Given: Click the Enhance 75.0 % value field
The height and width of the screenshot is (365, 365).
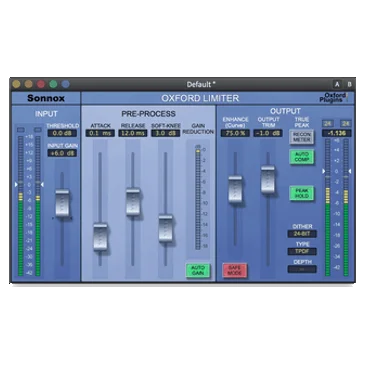Looking at the screenshot, I should [235, 133].
